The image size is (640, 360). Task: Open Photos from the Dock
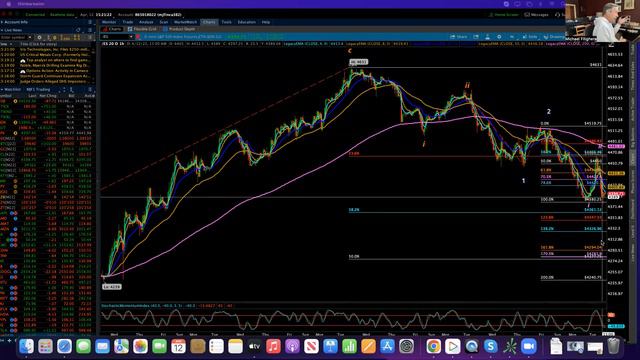[140, 347]
